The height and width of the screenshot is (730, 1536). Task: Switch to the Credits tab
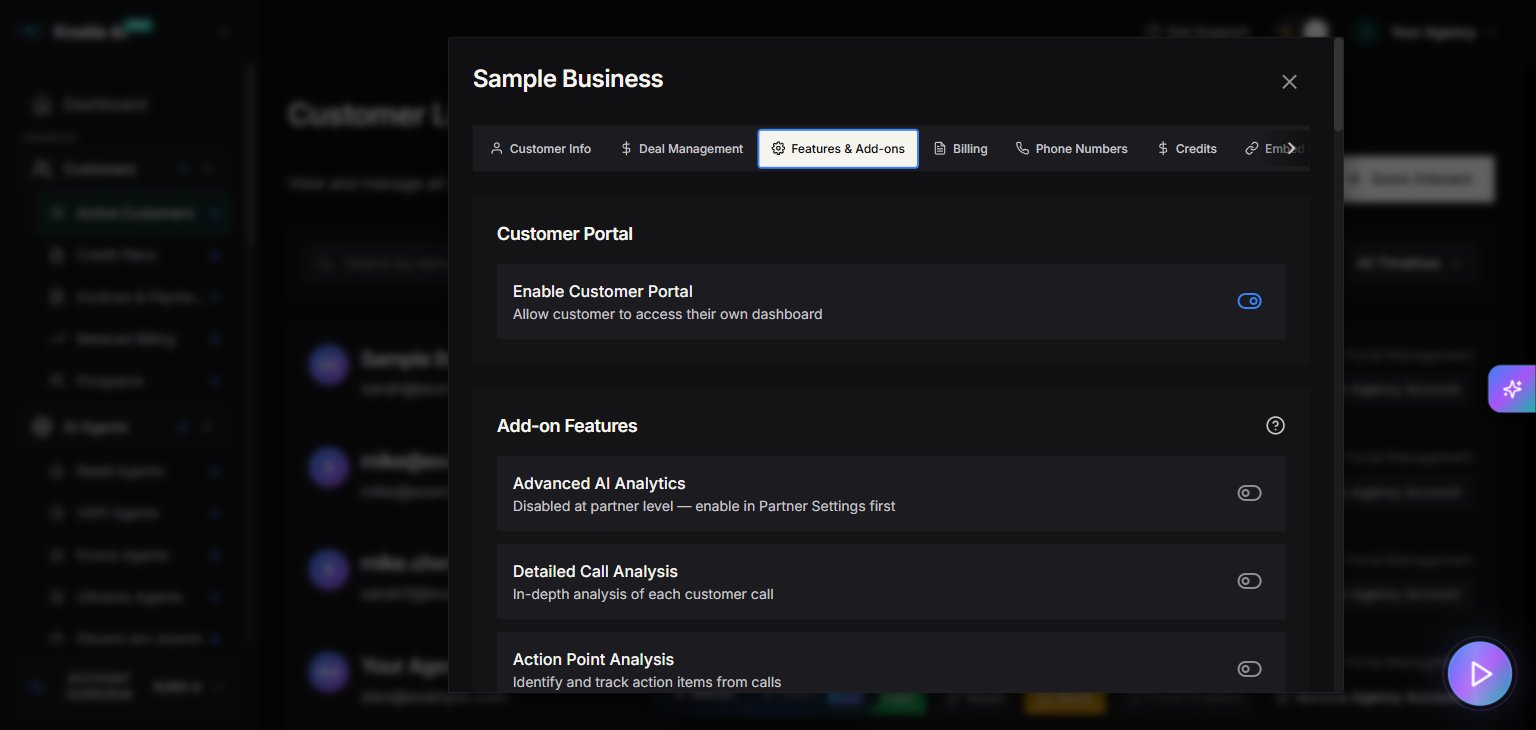click(1187, 149)
